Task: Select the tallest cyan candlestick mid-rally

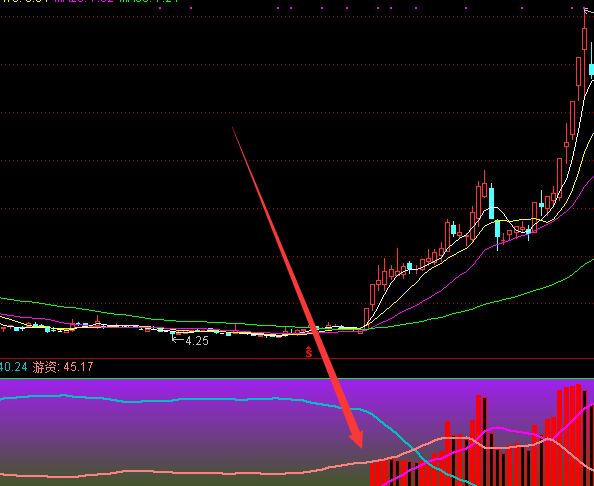Action: pos(492,203)
